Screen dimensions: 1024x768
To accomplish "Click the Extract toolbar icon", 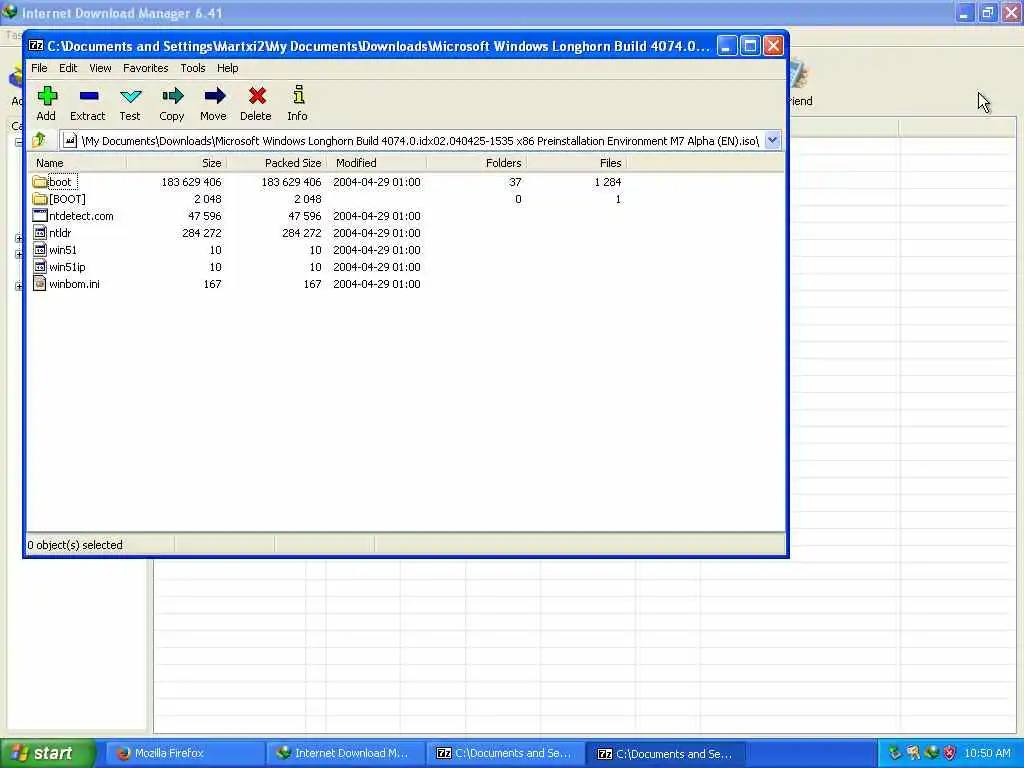I will tap(89, 96).
